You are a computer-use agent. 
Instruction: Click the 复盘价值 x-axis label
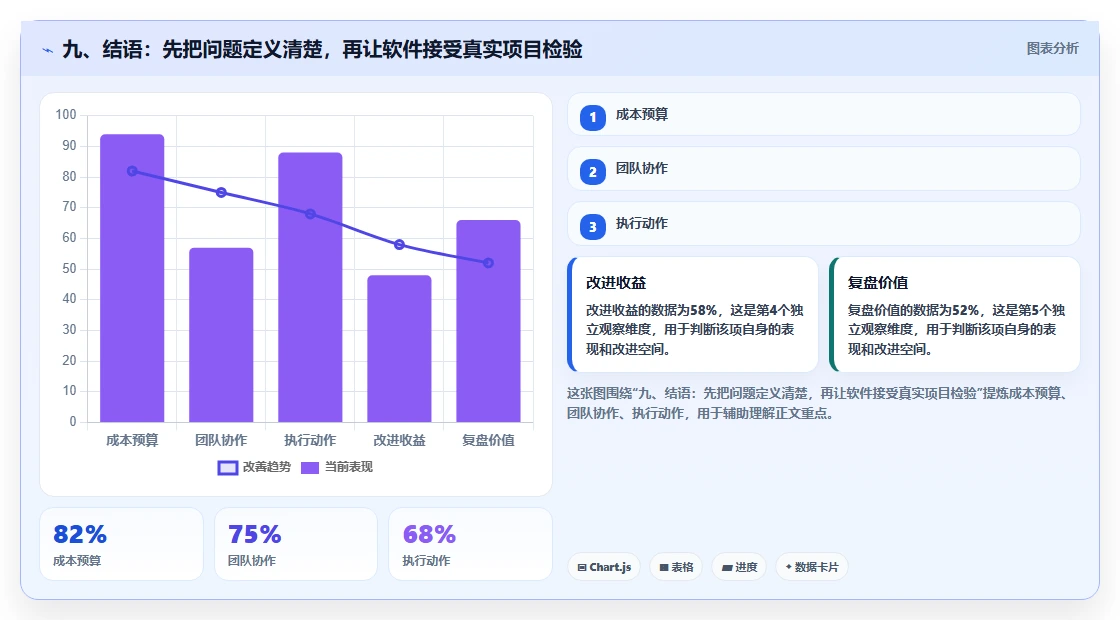click(489, 441)
